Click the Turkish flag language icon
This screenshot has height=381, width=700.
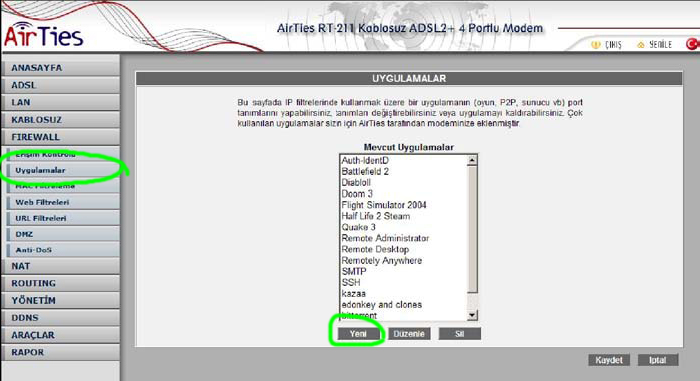pyautogui.click(x=692, y=44)
